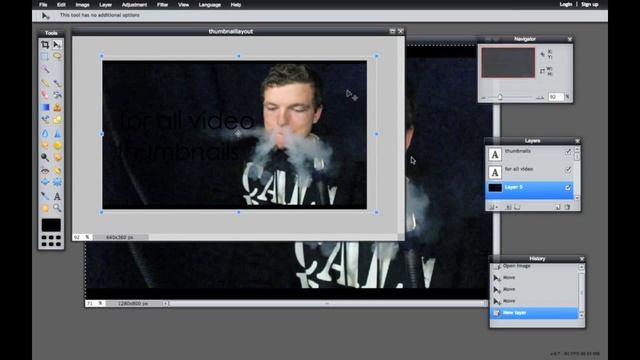
Task: Toggle layer settings icon in Layers panel
Action: tap(492, 207)
